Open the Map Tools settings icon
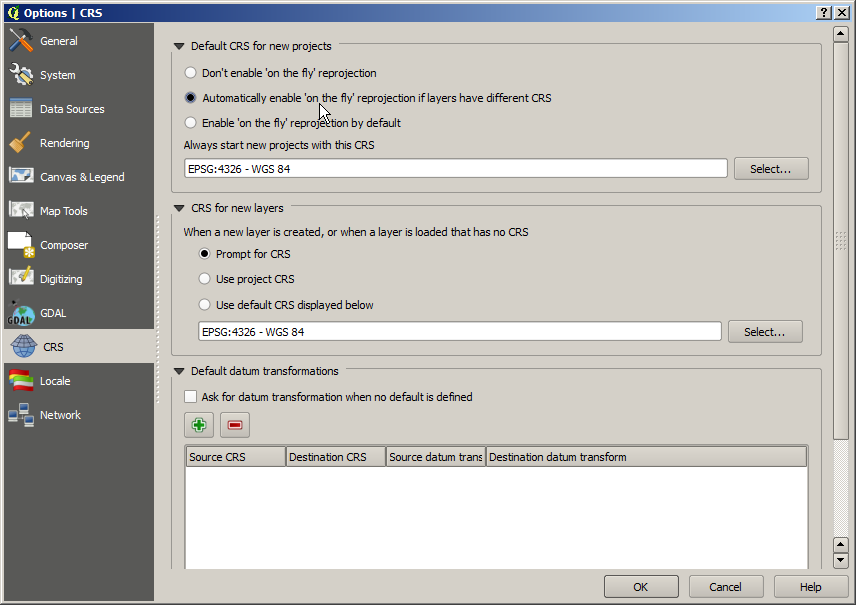856x605 pixels. (22, 210)
